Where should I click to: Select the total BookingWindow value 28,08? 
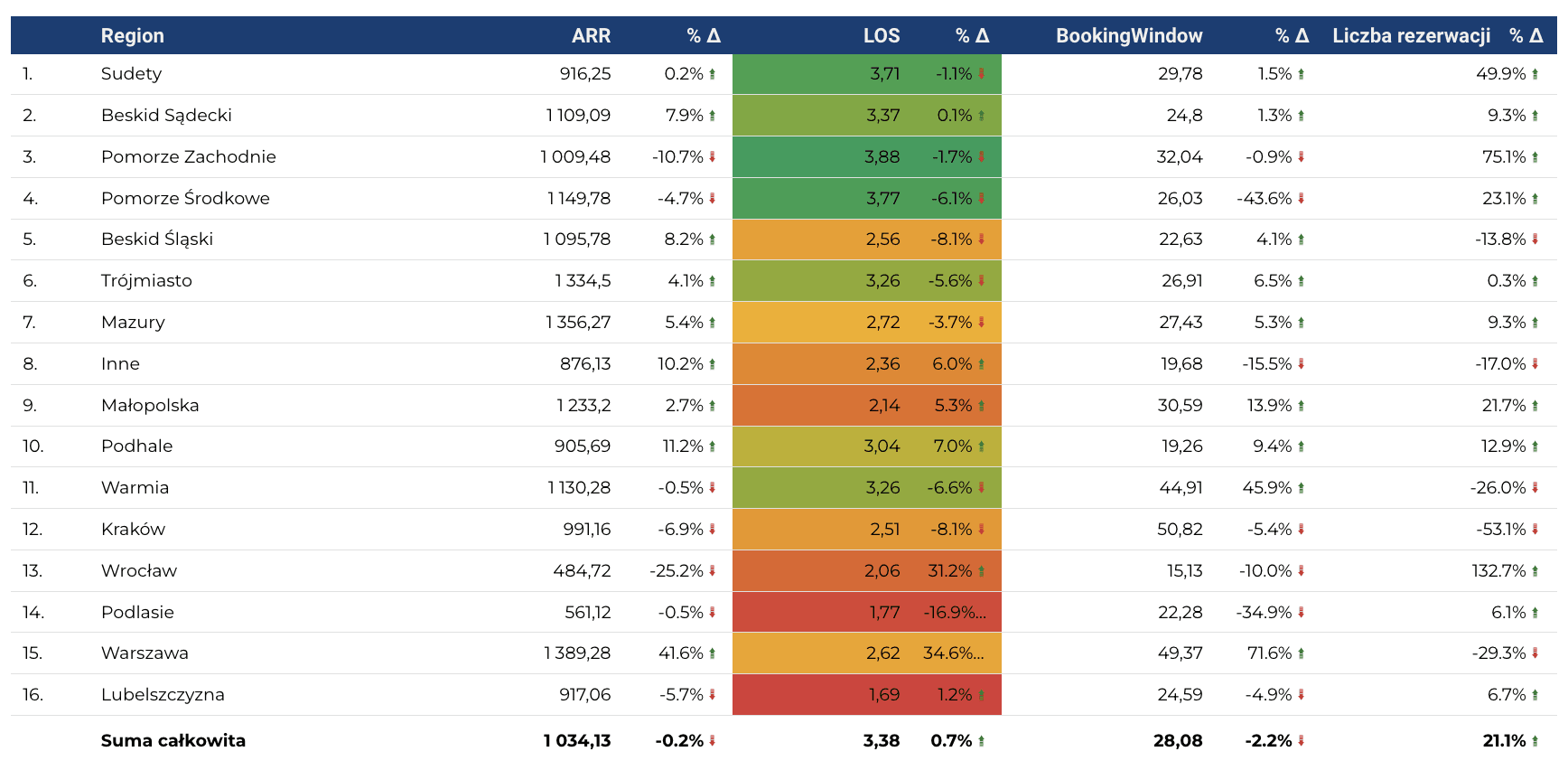point(1178,741)
